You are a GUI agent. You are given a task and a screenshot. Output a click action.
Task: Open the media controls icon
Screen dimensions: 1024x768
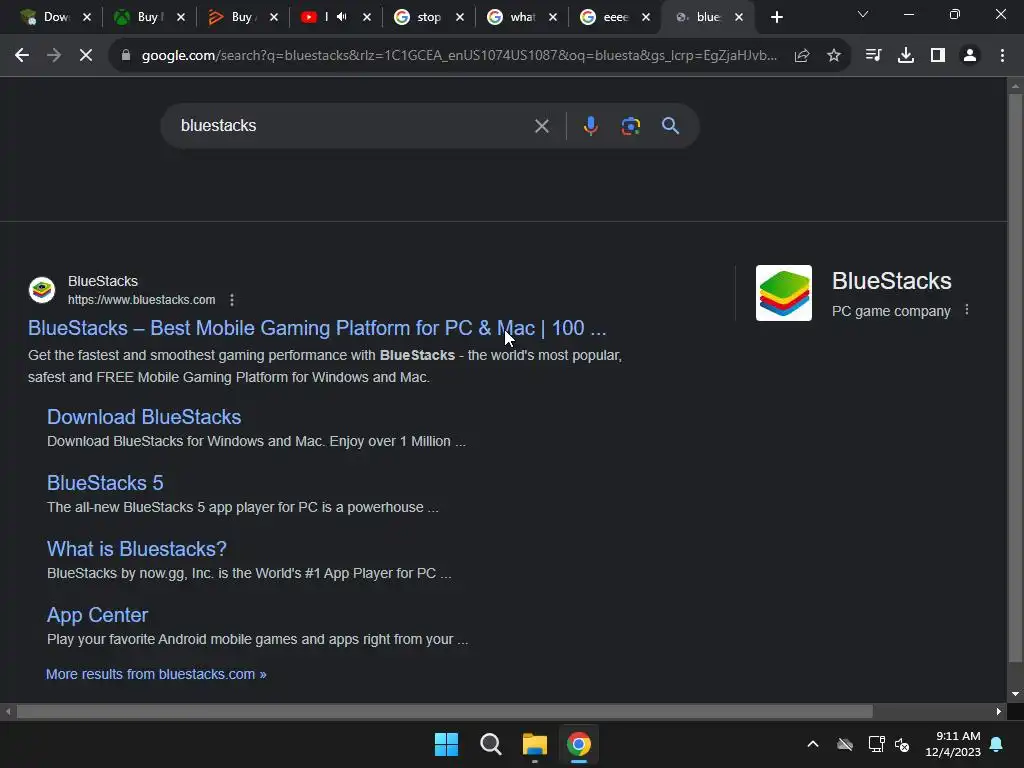tap(873, 56)
